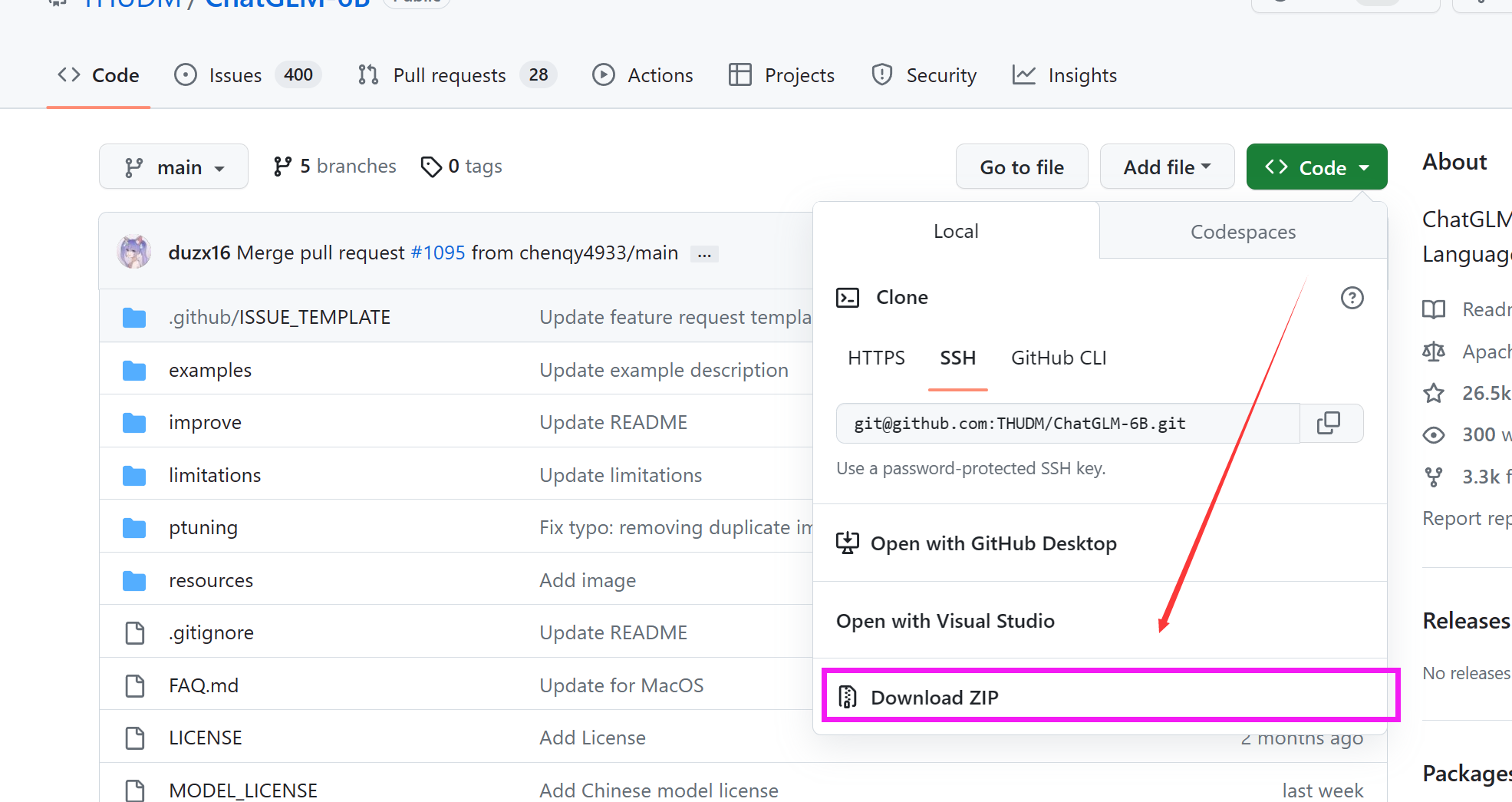Viewport: 1512px width, 802px height.
Task: Open the LICENSE file
Action: point(206,738)
